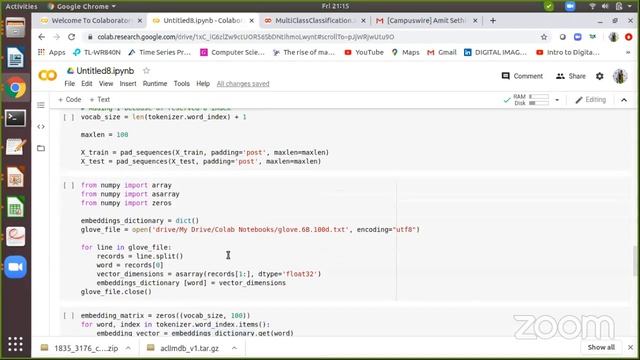Image resolution: width=640 pixels, height=360 pixels.
Task: Open the Gmail bookmark
Action: [x=442, y=52]
